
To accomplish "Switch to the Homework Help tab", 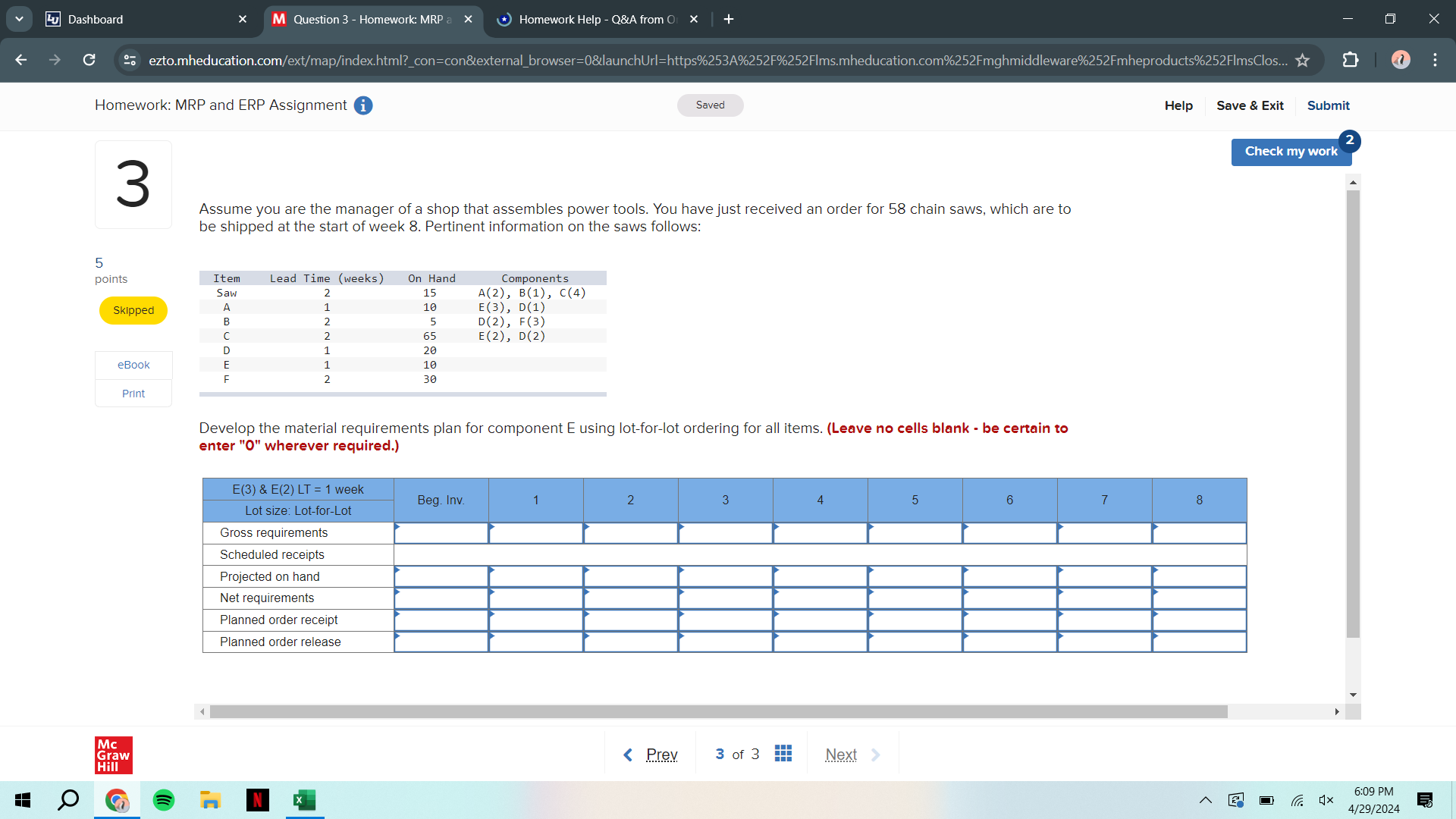I will tap(595, 19).
